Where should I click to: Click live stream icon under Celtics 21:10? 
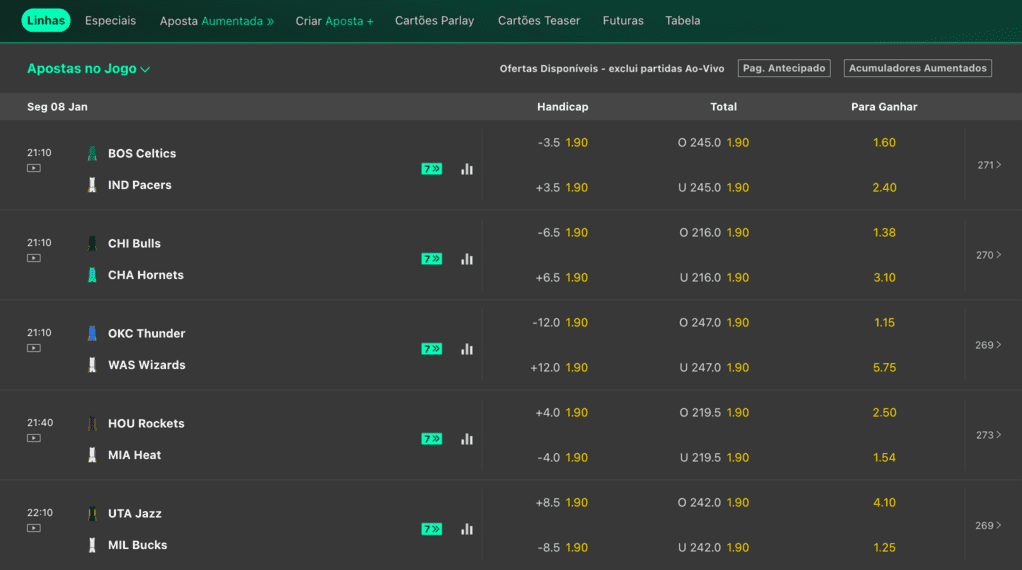pos(34,168)
